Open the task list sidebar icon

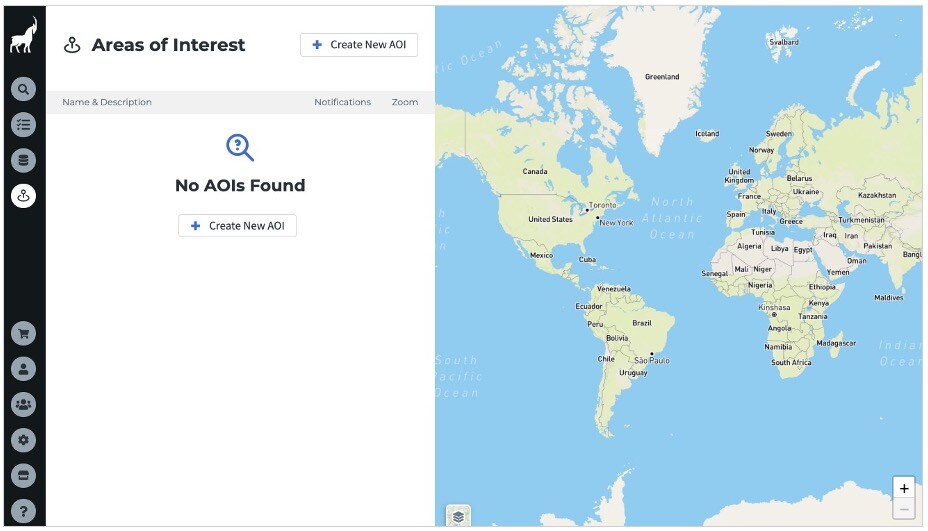tap(23, 125)
